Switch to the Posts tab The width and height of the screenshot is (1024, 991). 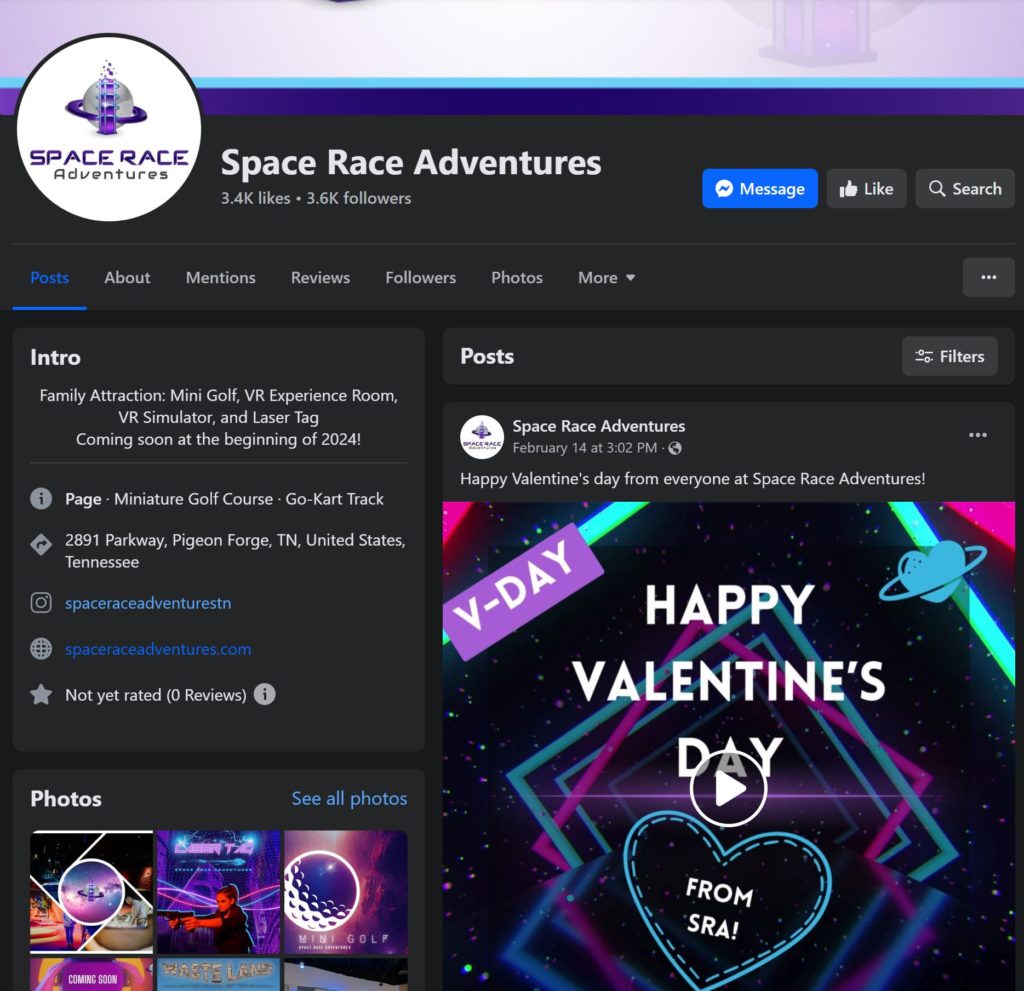point(50,278)
